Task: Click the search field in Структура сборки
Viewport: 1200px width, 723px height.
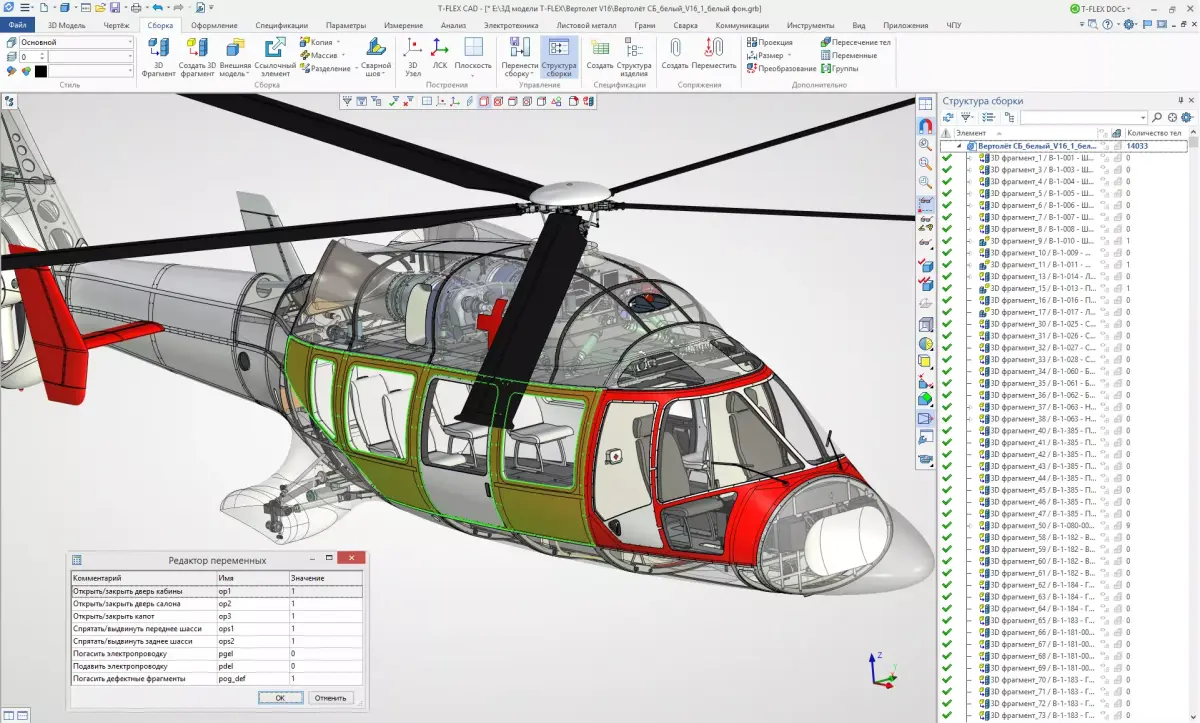Action: (x=1084, y=118)
